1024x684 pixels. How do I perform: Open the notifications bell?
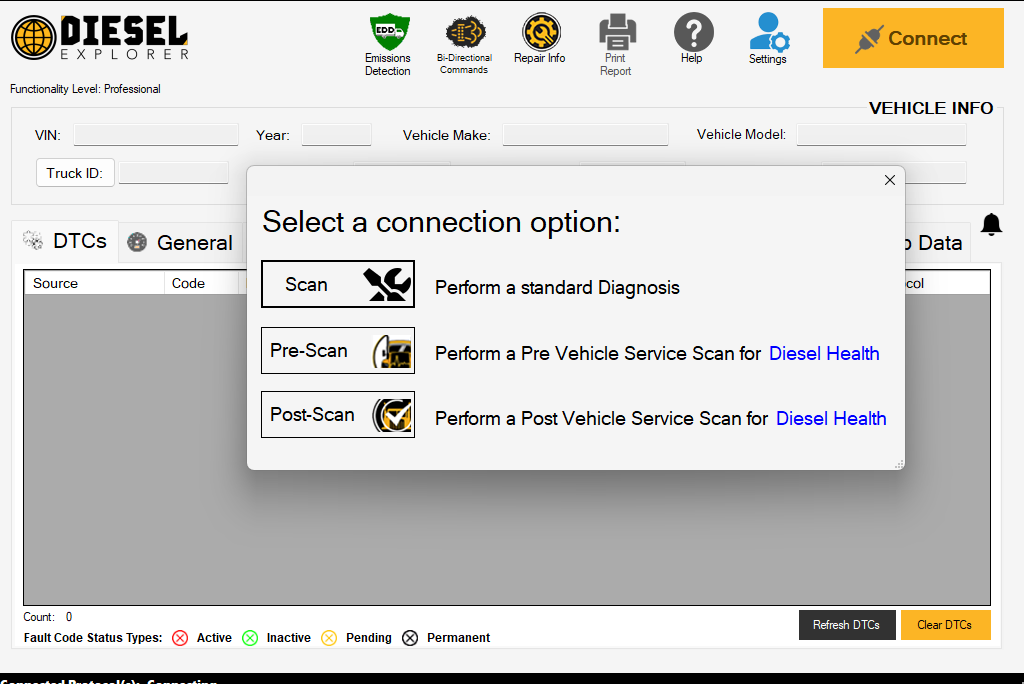click(991, 224)
